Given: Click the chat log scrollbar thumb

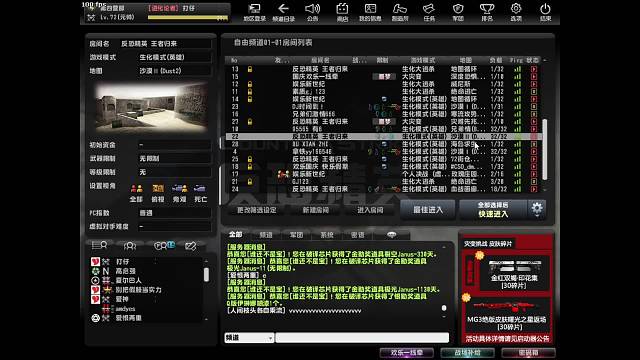Looking at the screenshot, I should pos(444,308).
